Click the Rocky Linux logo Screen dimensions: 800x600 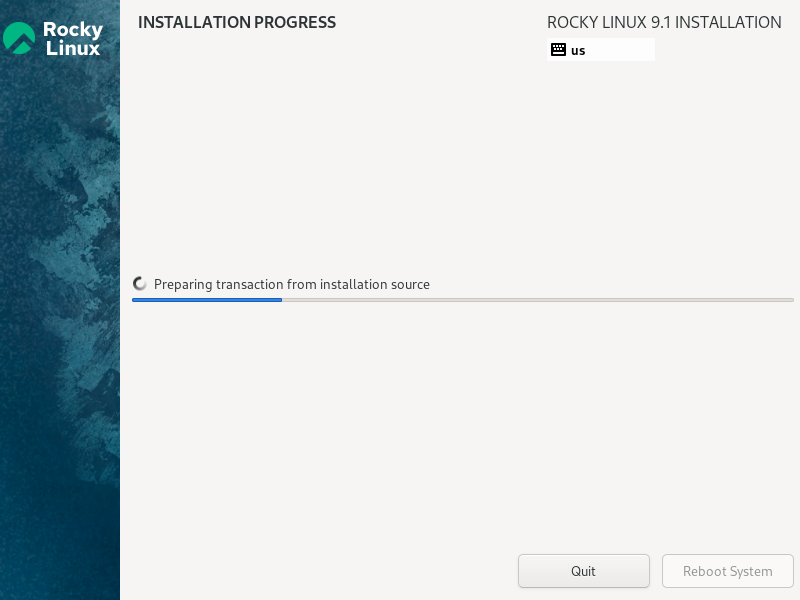click(53, 38)
